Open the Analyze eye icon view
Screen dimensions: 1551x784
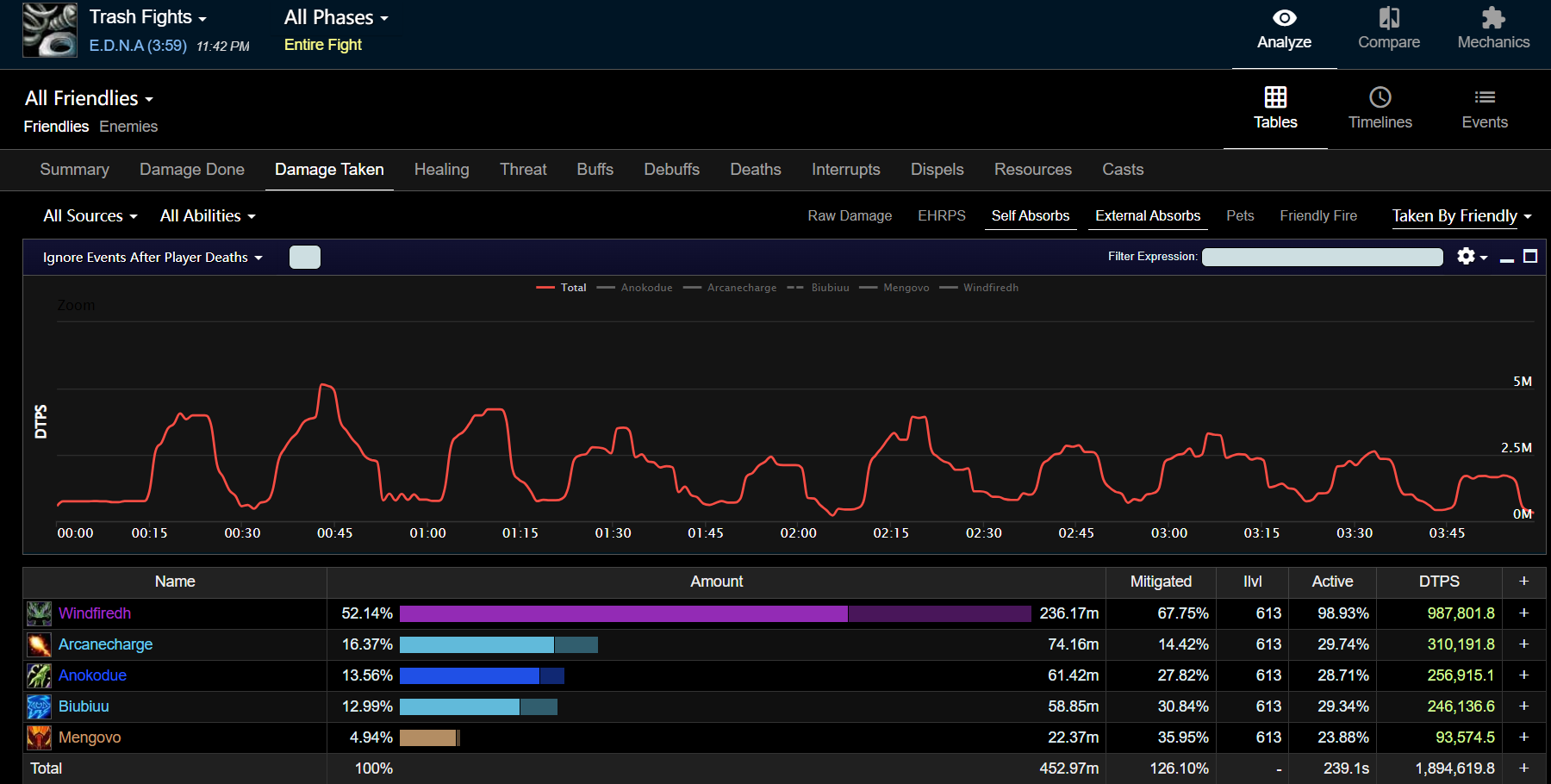tap(1284, 18)
